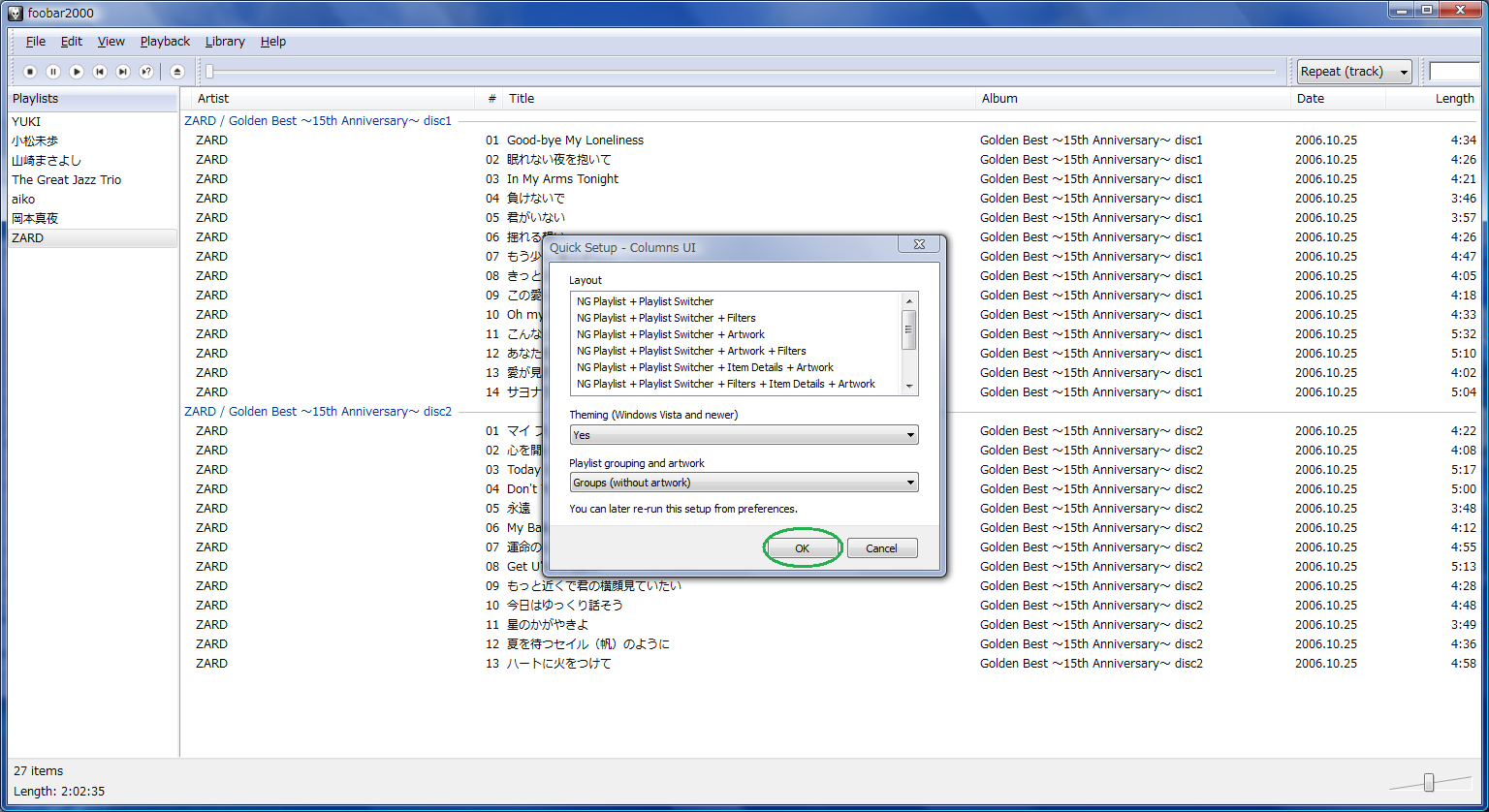Select track もっと近くで君の横顔見ていたい
Screen dimensions: 1489x812
click(831, 586)
